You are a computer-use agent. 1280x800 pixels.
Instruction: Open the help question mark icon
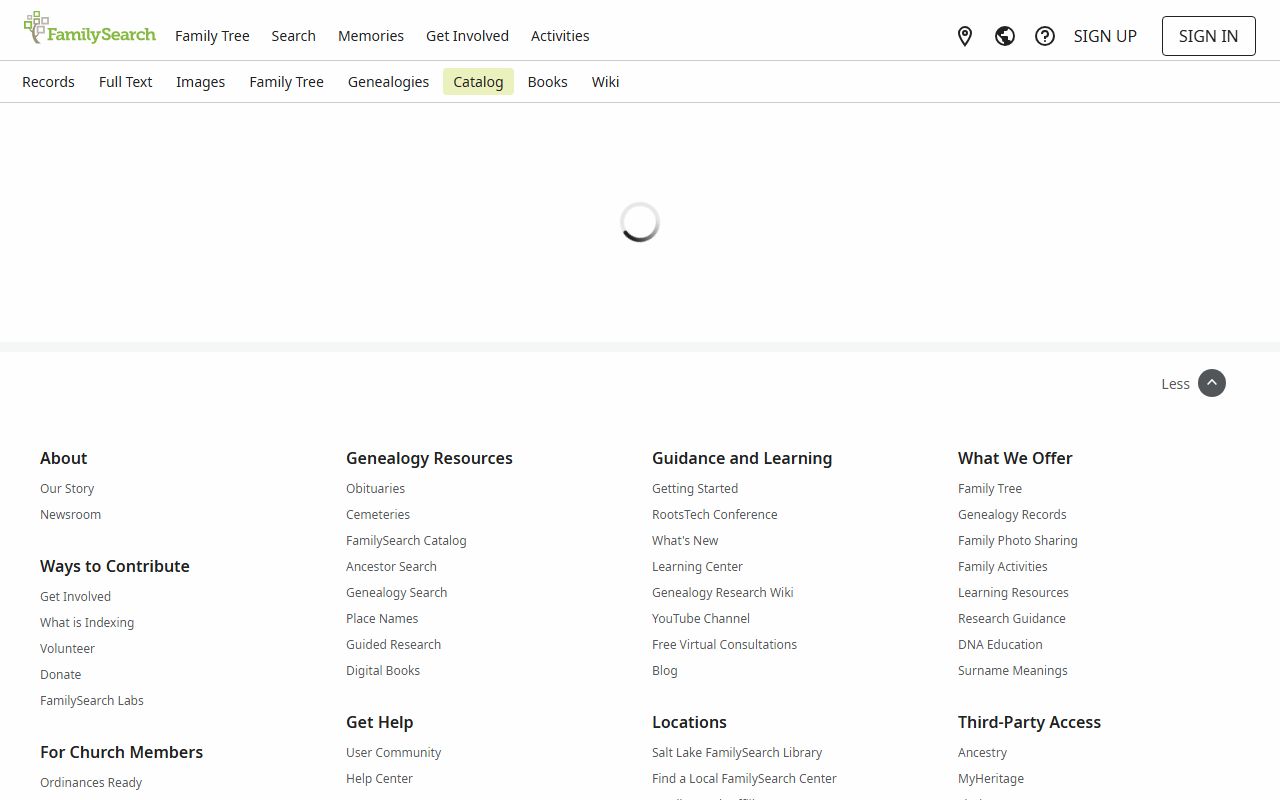tap(1045, 36)
